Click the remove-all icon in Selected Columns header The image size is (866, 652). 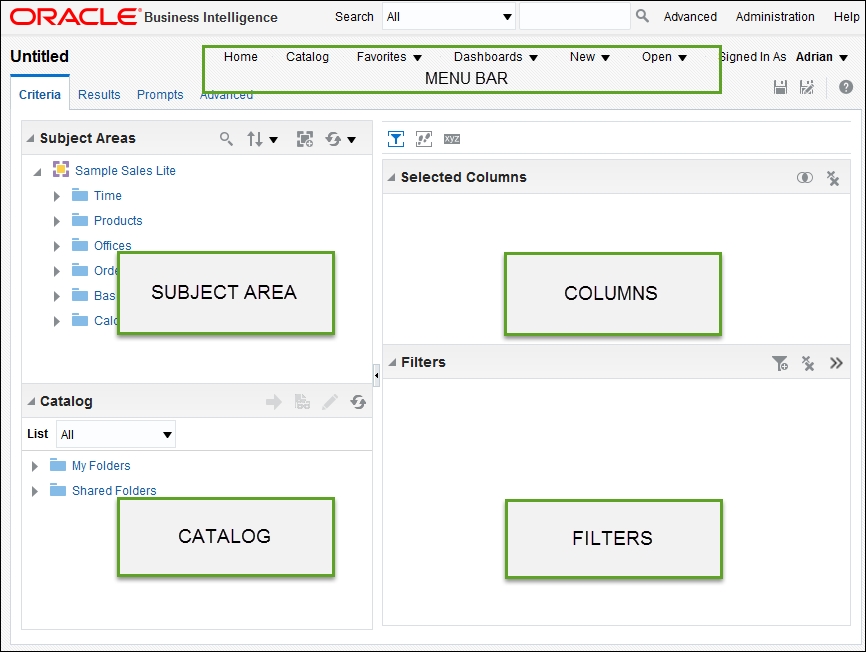[832, 178]
